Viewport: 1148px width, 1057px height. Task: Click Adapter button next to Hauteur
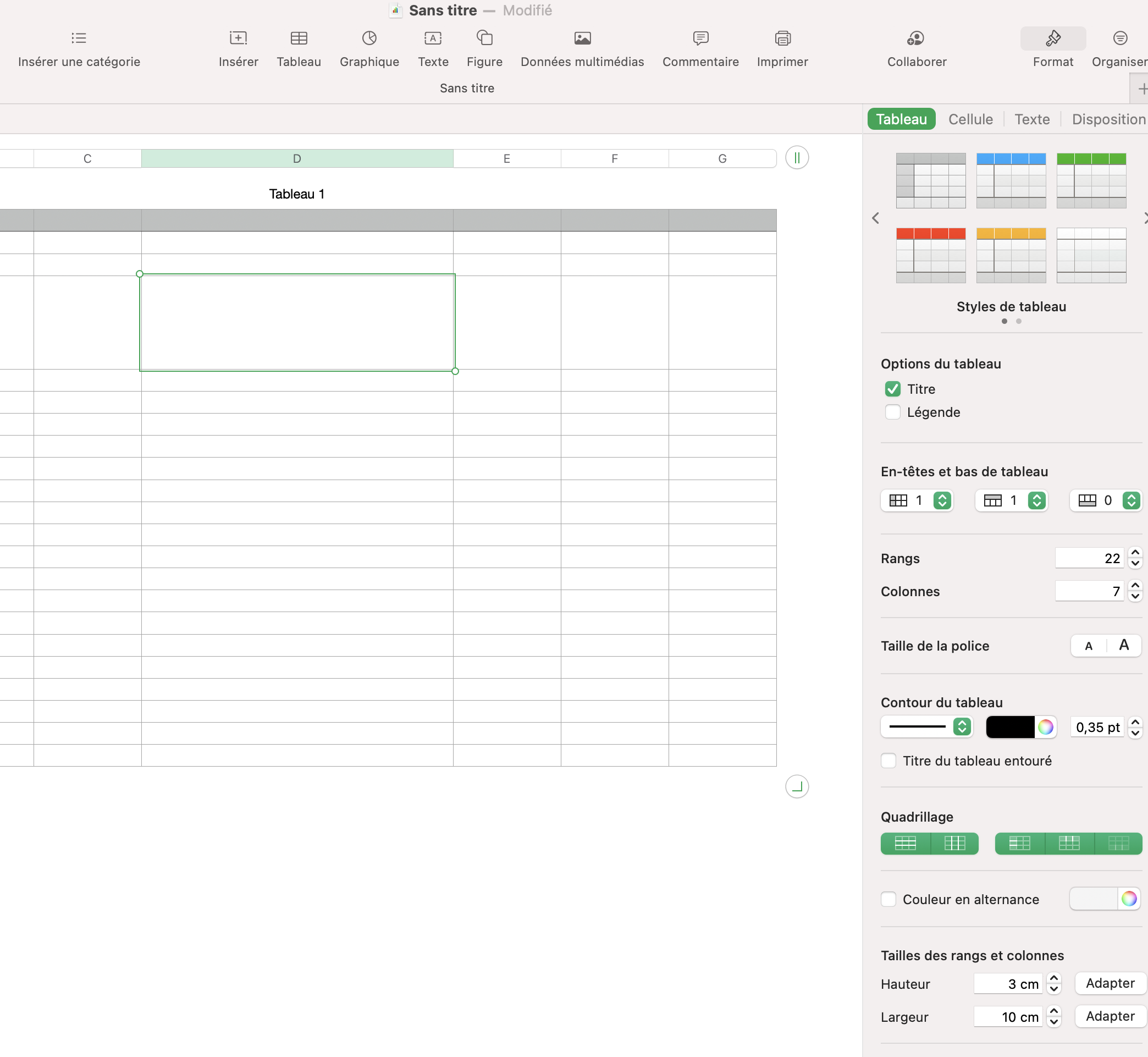tap(1110, 983)
